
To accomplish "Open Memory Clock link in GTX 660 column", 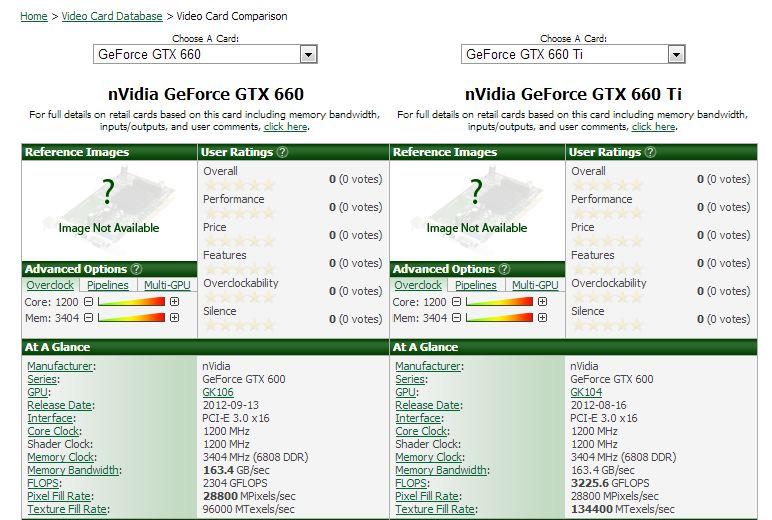I will coord(61,457).
